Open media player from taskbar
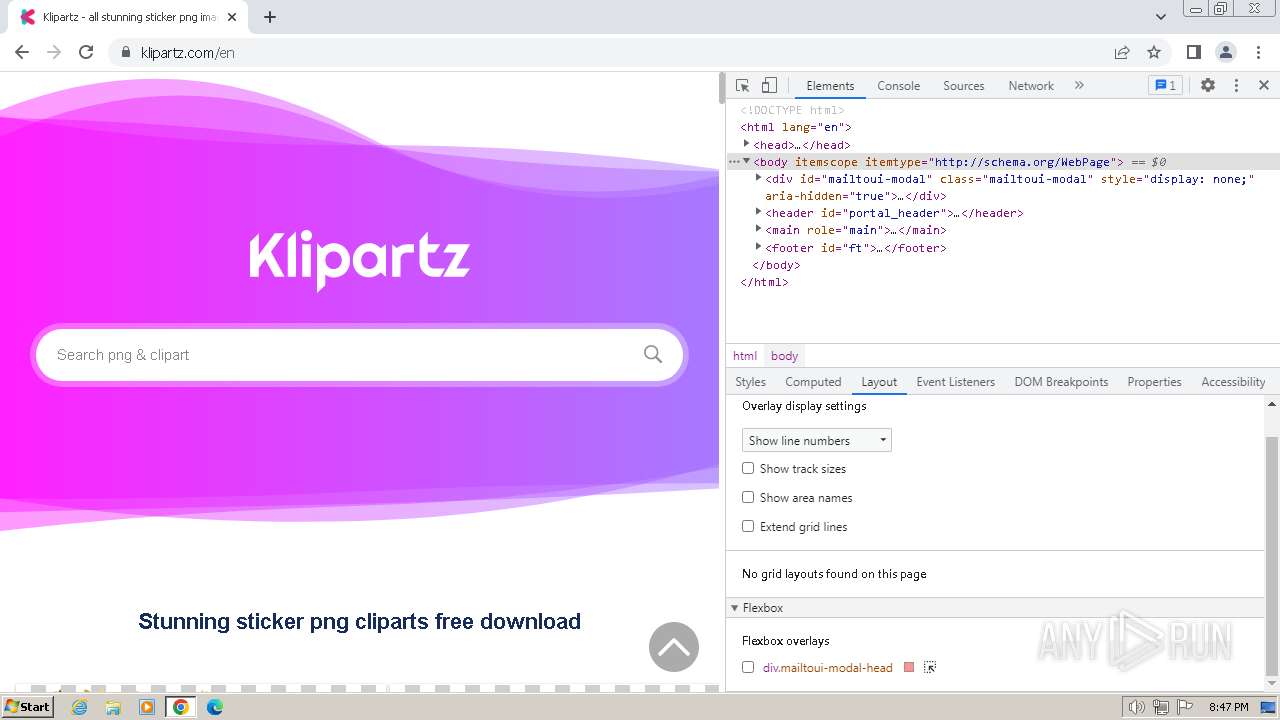Viewport: 1280px width, 720px height. click(147, 707)
